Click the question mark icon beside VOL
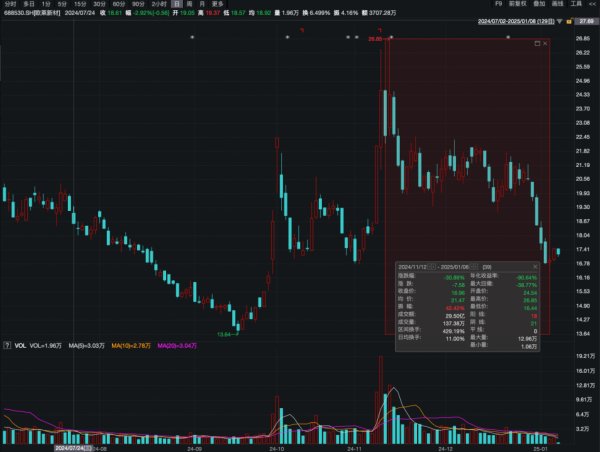 7,345
